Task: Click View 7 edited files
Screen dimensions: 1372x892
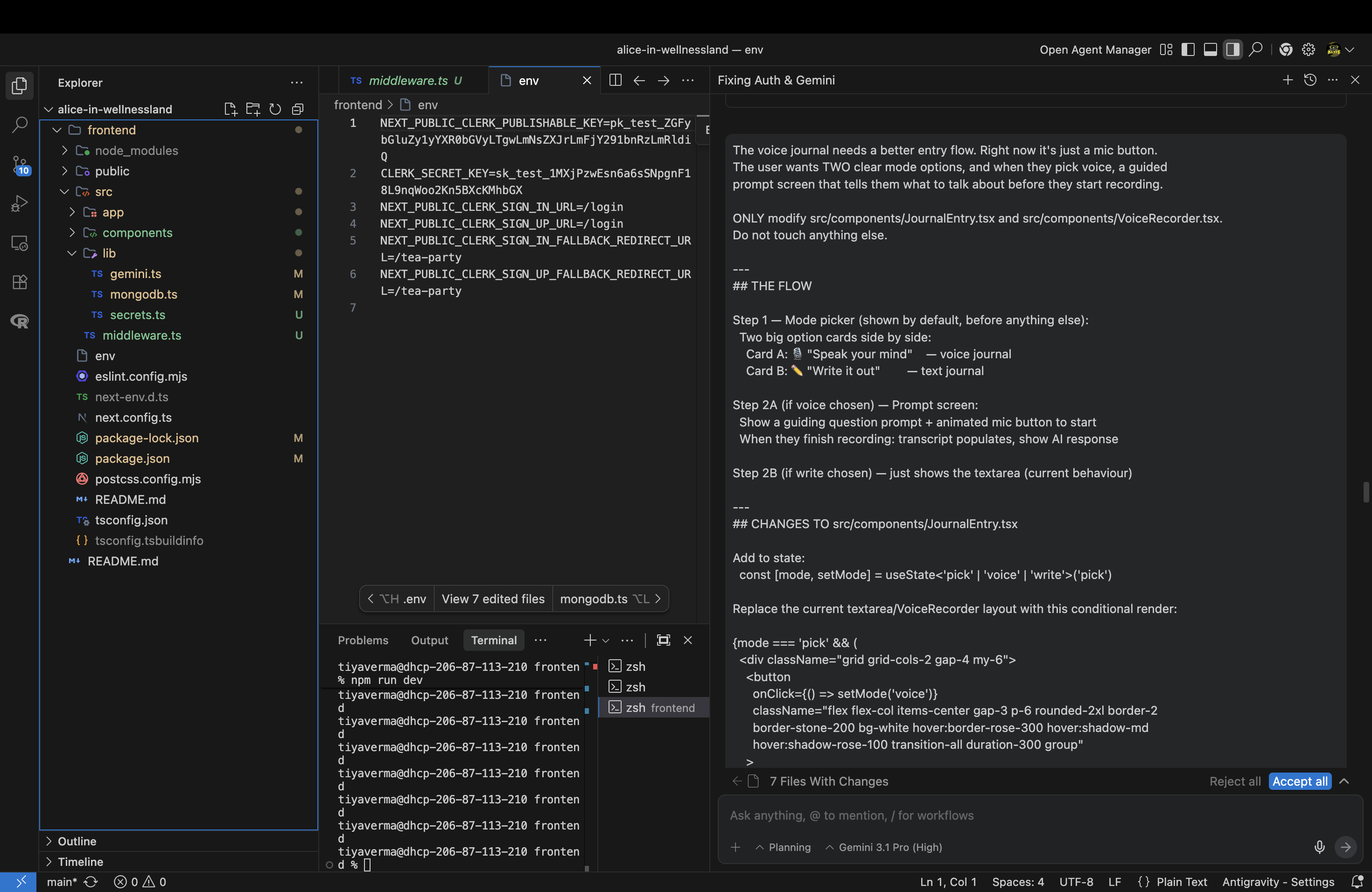Action: (x=492, y=599)
